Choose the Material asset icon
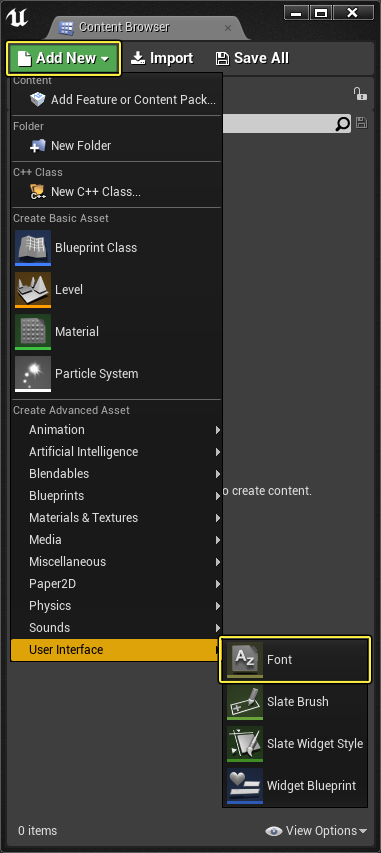This screenshot has width=381, height=853. [x=33, y=332]
